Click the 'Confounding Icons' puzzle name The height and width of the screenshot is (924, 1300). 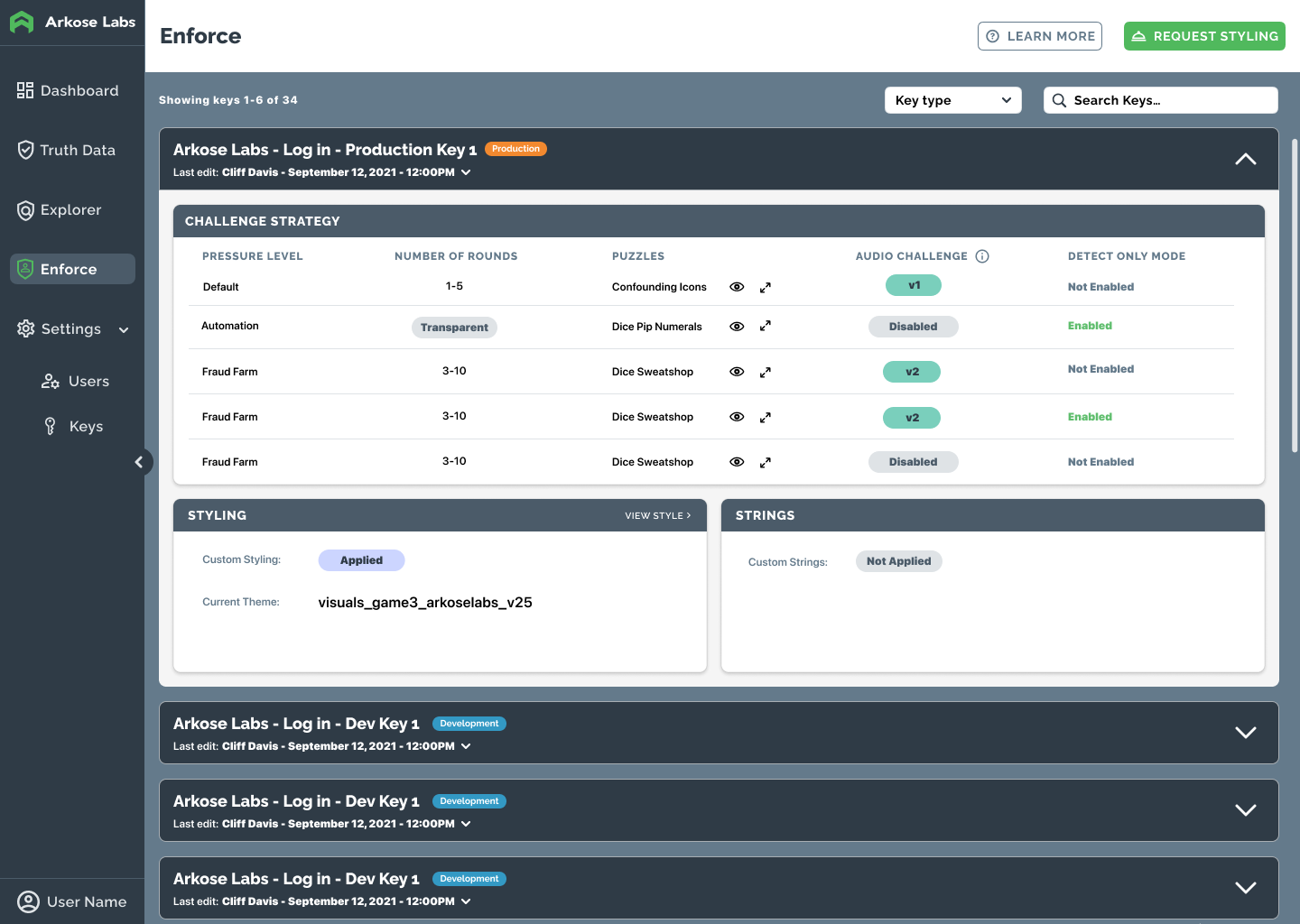click(x=659, y=287)
